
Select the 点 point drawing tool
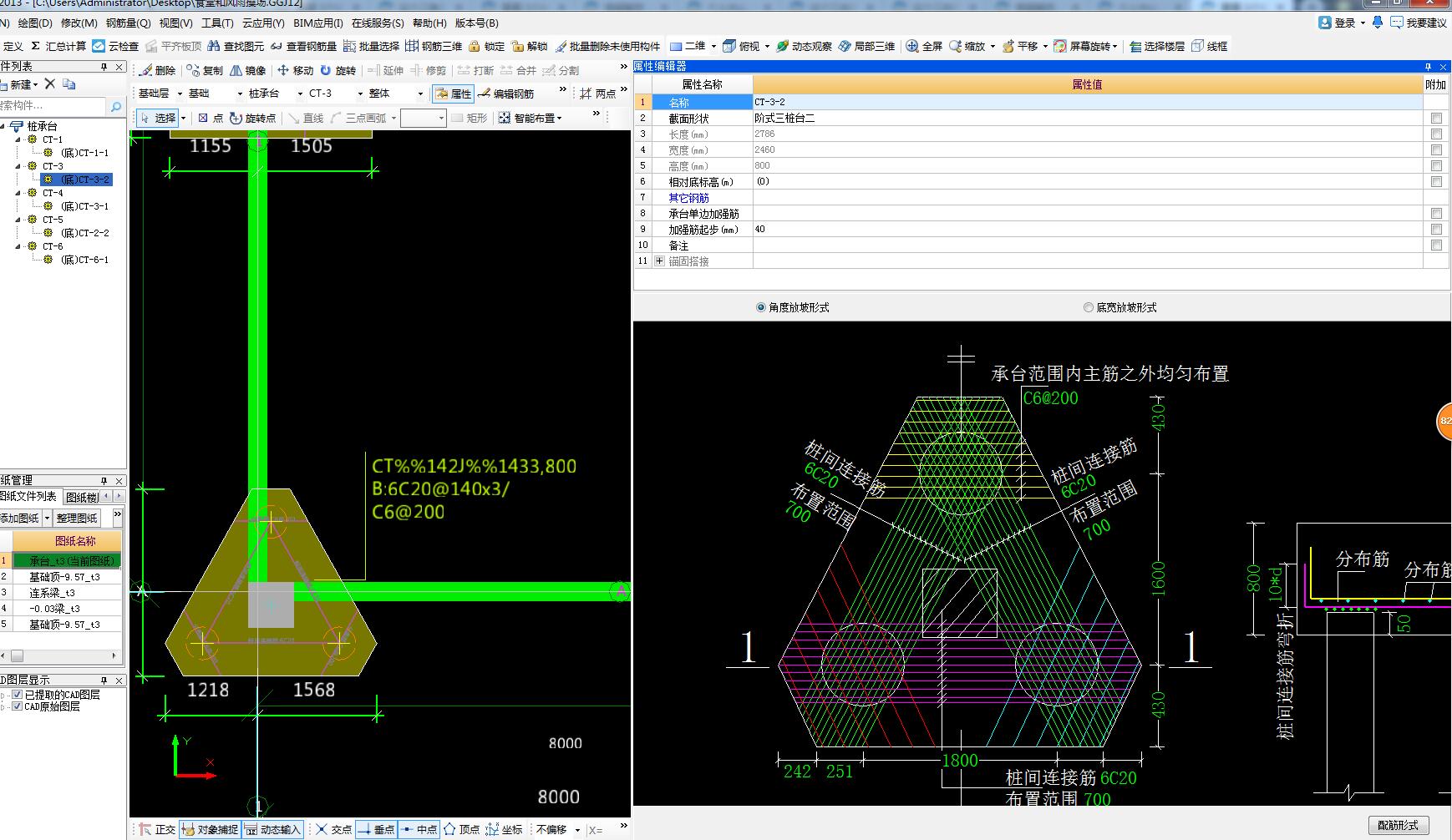click(211, 118)
